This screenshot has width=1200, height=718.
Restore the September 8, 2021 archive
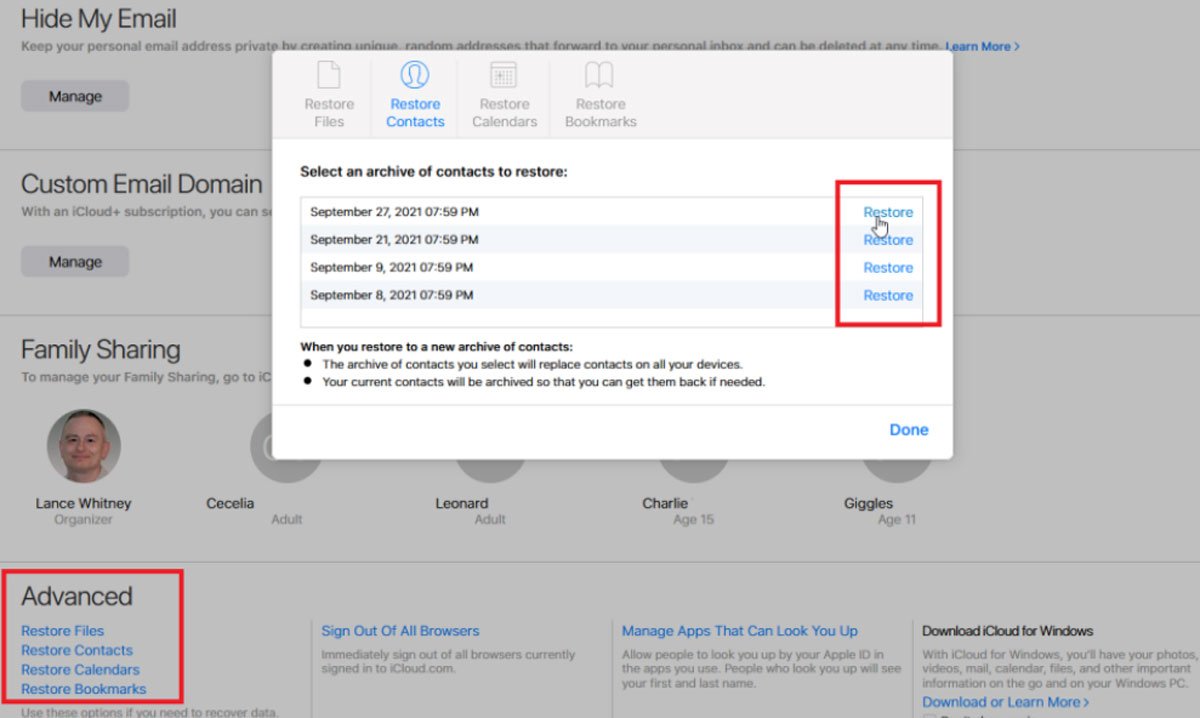pos(888,295)
